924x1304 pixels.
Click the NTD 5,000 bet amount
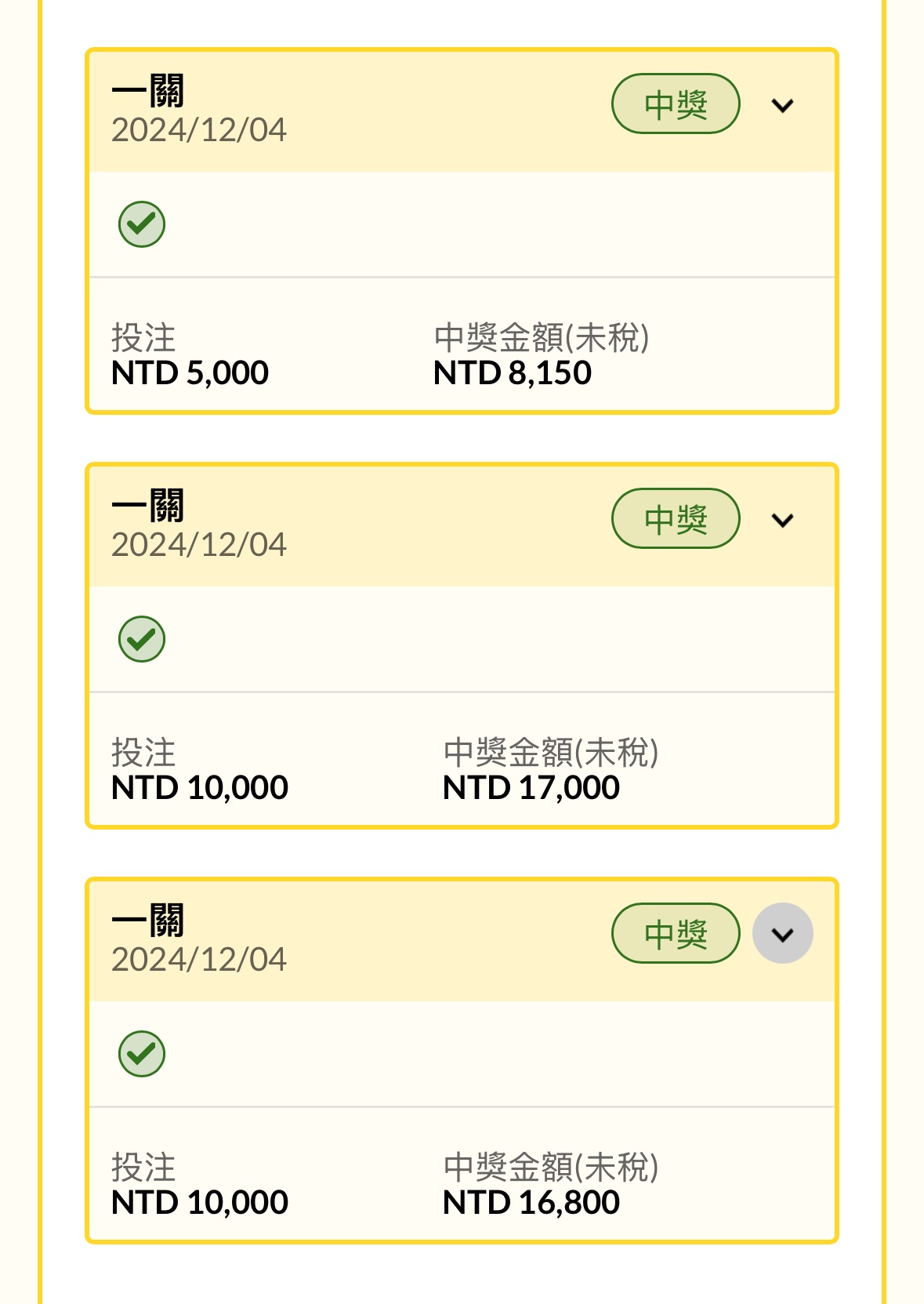(190, 373)
